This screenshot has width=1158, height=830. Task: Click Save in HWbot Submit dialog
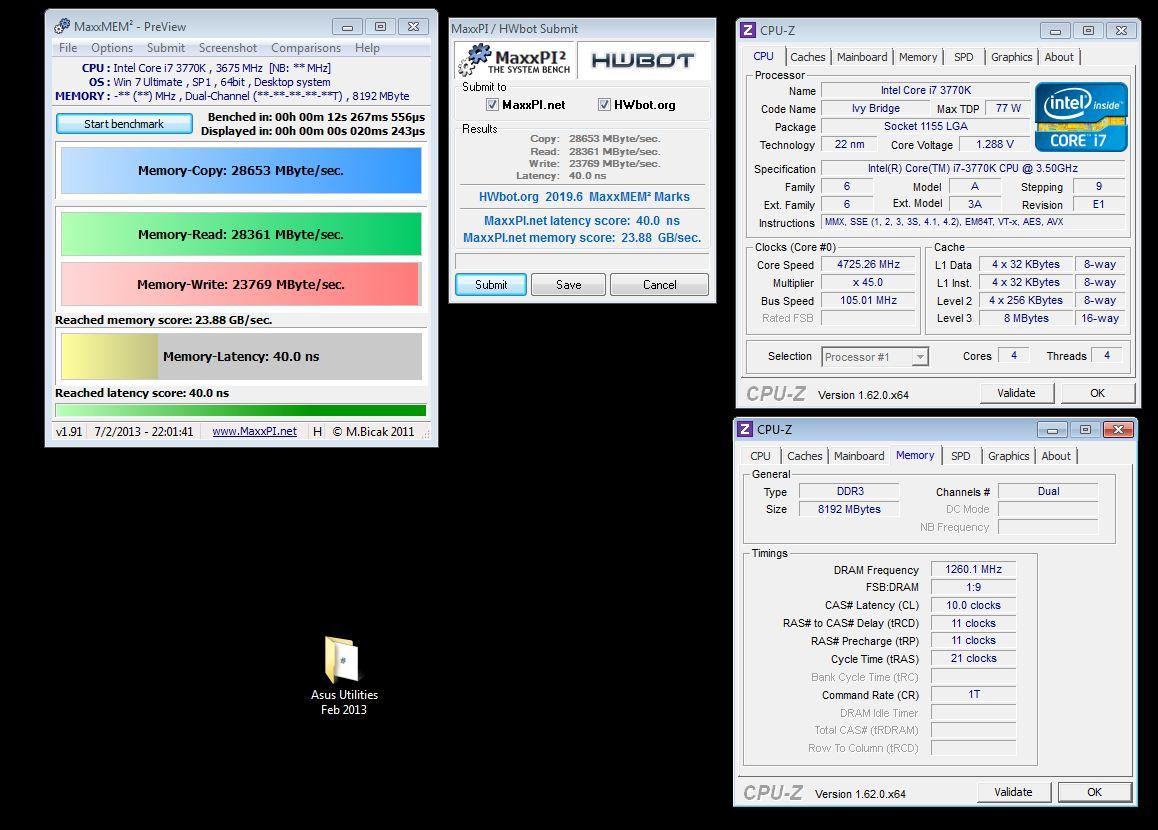click(x=569, y=285)
